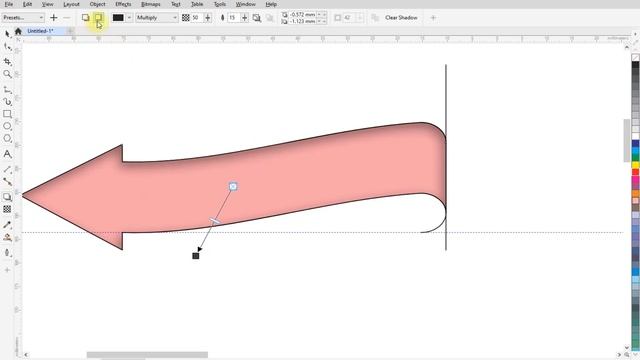Open the Object menu
This screenshot has height=360, width=640.
[x=97, y=4]
